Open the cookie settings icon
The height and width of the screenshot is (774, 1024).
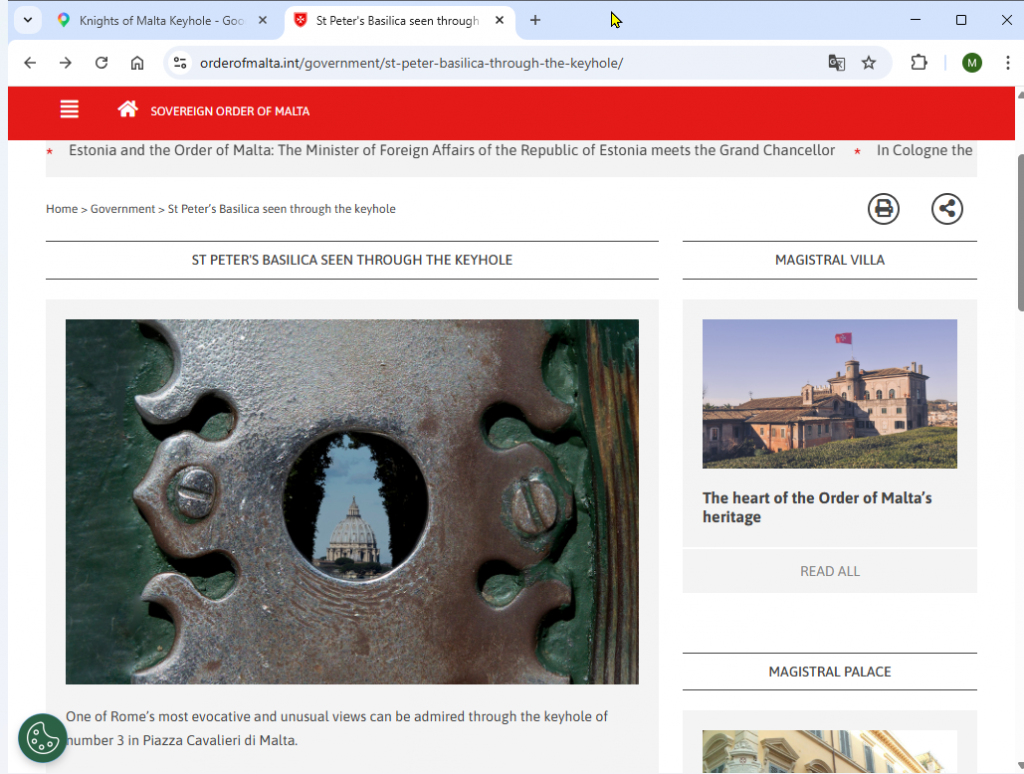pos(42,738)
